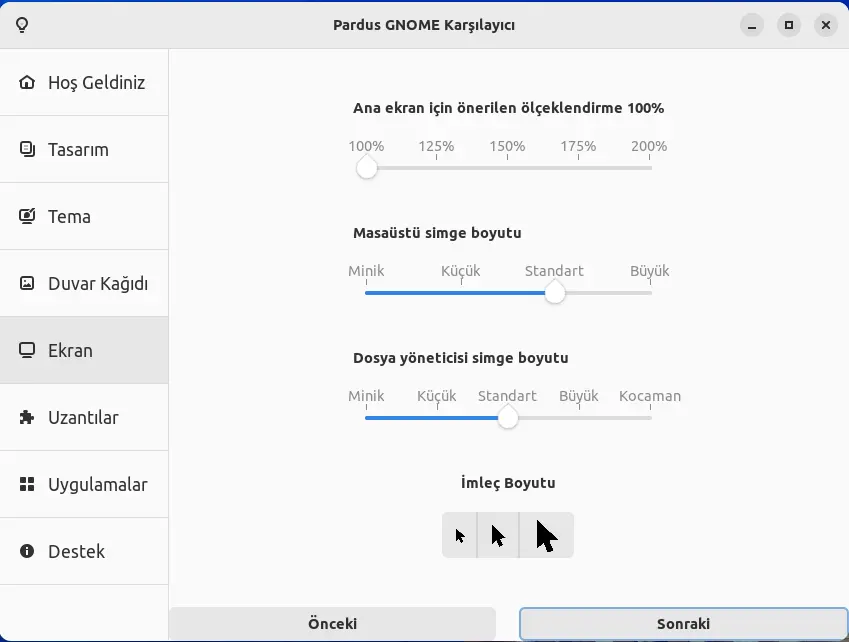Click the picture icon beside Duvar Kağıdı
This screenshot has height=642, width=849.
(x=27, y=283)
